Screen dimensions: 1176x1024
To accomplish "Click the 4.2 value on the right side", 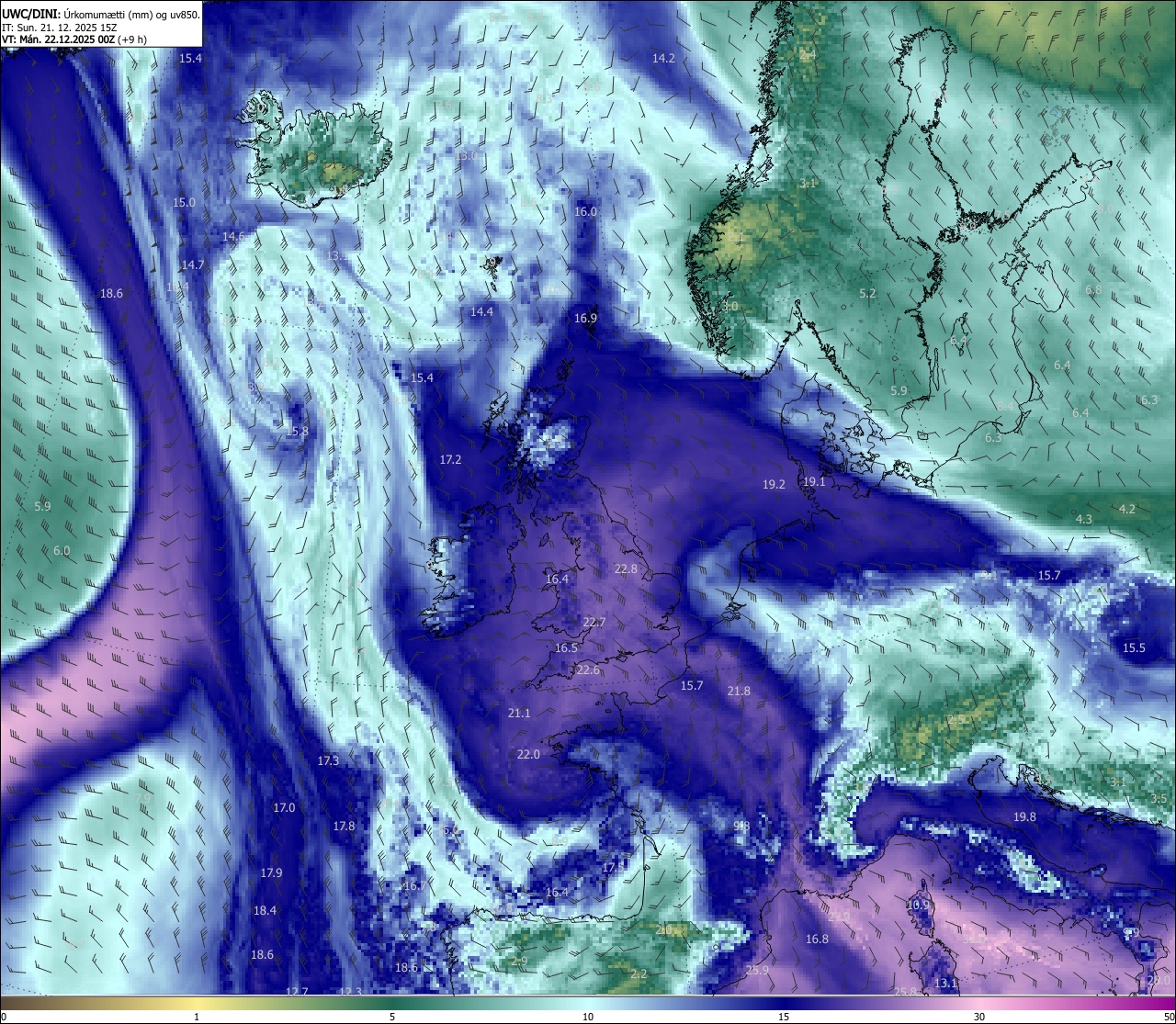I will pyautogui.click(x=1127, y=509).
